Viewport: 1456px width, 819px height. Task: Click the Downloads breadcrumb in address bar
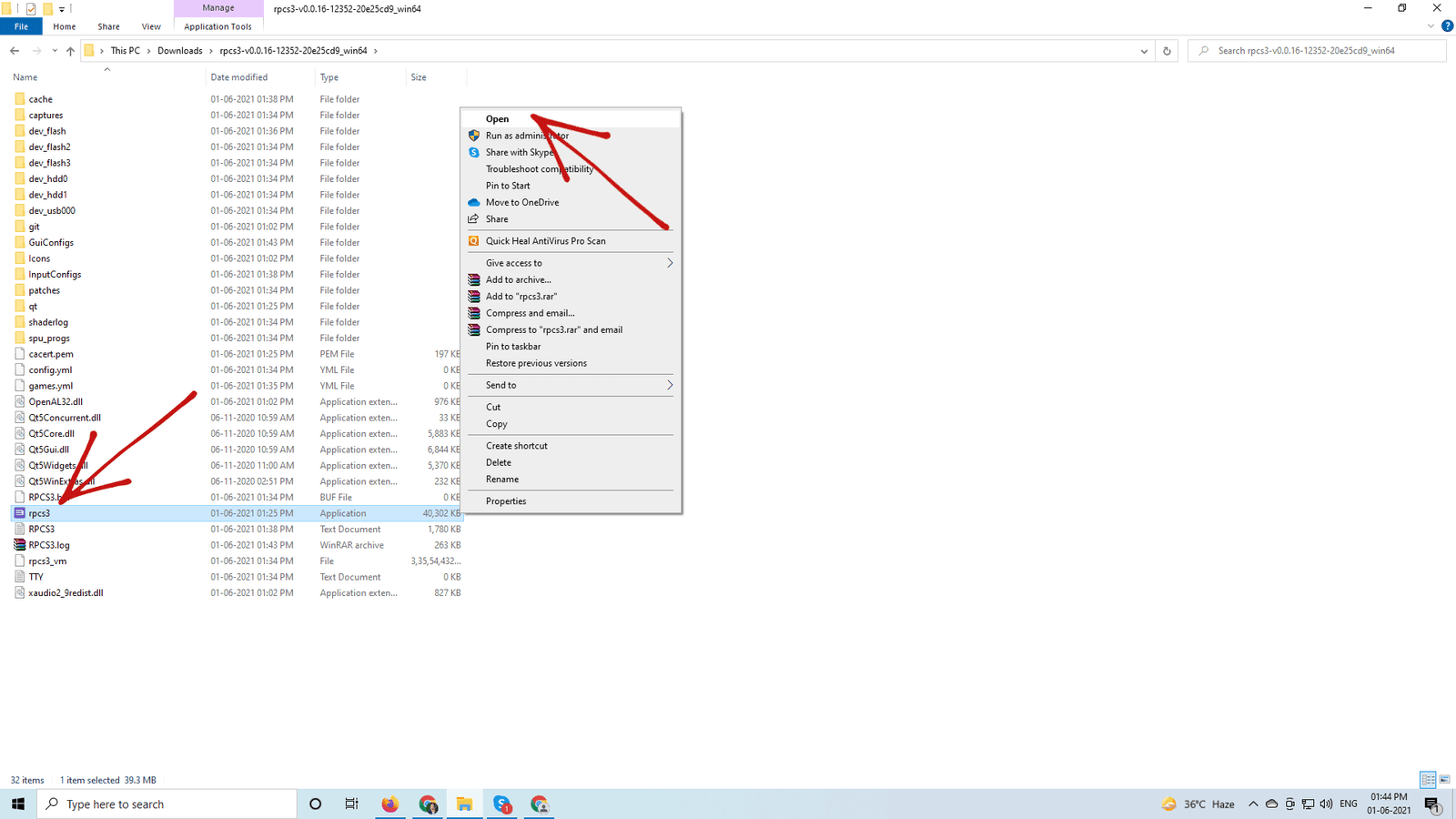[x=179, y=51]
